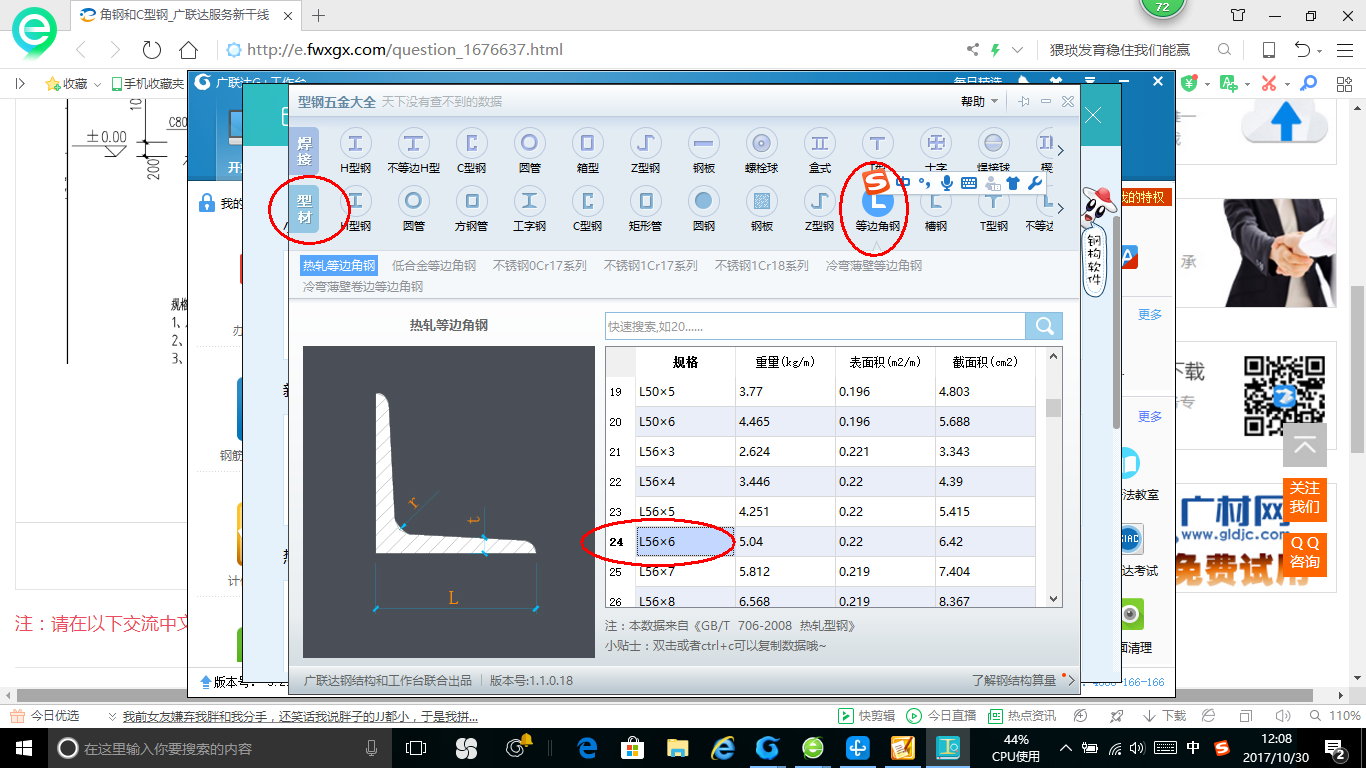1366x768 pixels.
Task: Click the 截面积(cm2) column header
Action: [x=985, y=362]
